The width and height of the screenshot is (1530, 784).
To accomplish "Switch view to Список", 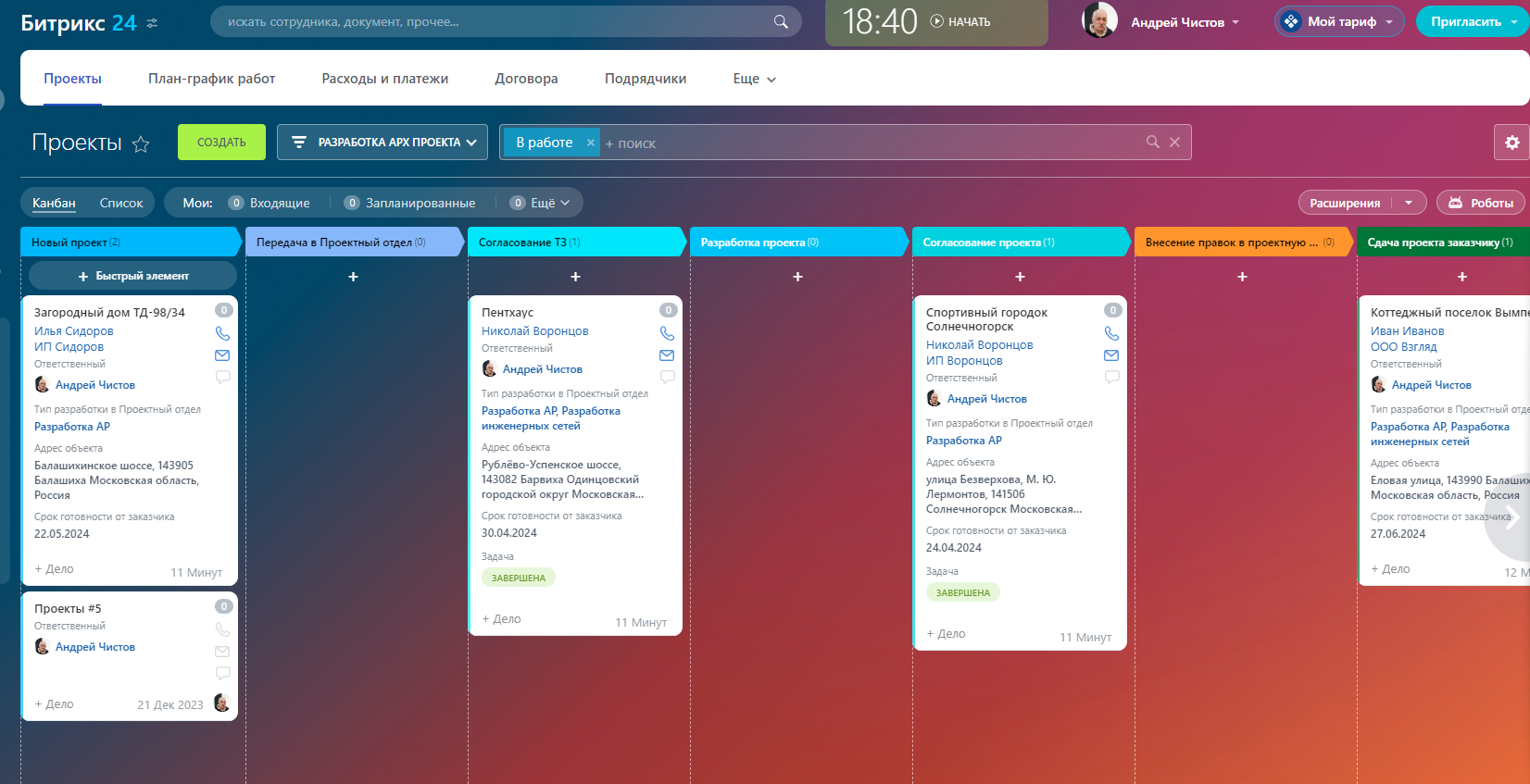I will click(121, 203).
